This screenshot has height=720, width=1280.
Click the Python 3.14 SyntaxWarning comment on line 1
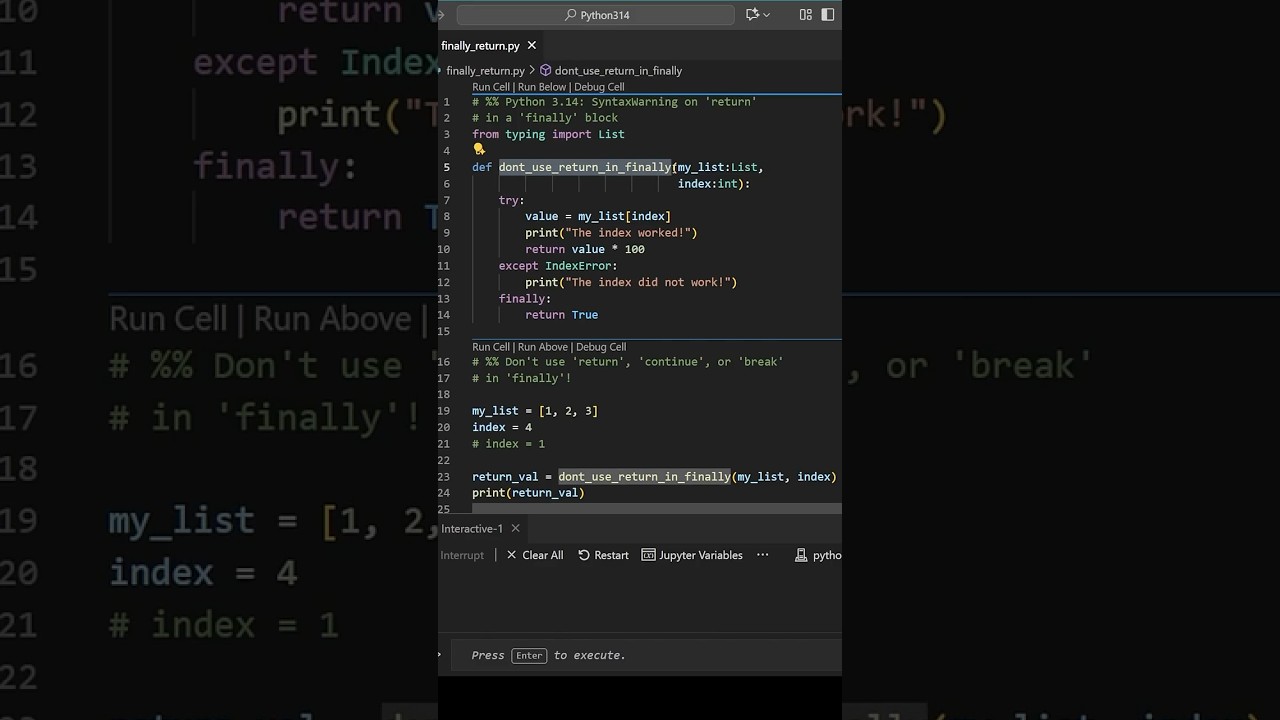point(614,102)
